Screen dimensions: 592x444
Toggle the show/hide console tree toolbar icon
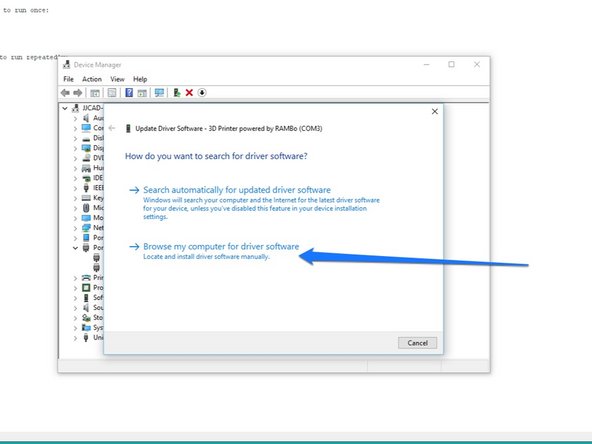[95, 92]
